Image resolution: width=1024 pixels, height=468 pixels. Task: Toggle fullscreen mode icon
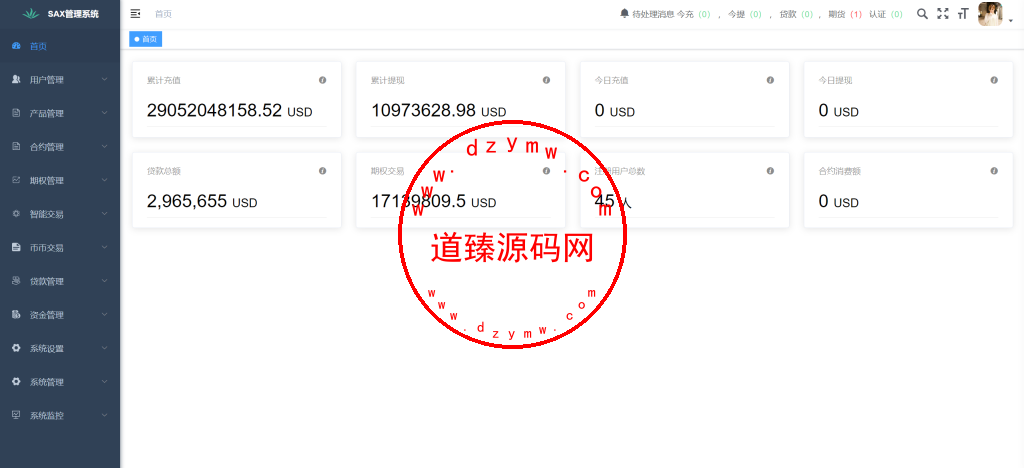pyautogui.click(x=942, y=14)
